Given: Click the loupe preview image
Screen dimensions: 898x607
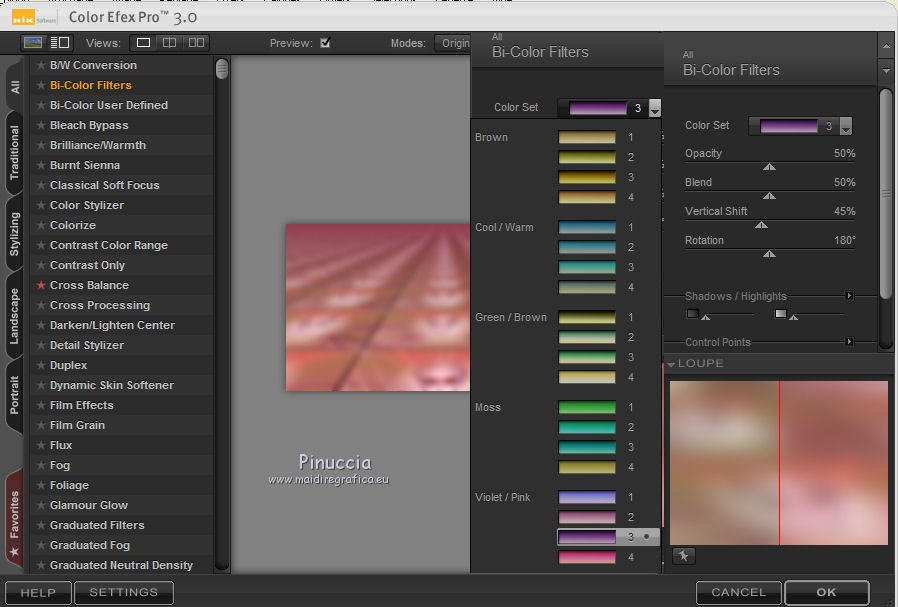Looking at the screenshot, I should tap(779, 463).
